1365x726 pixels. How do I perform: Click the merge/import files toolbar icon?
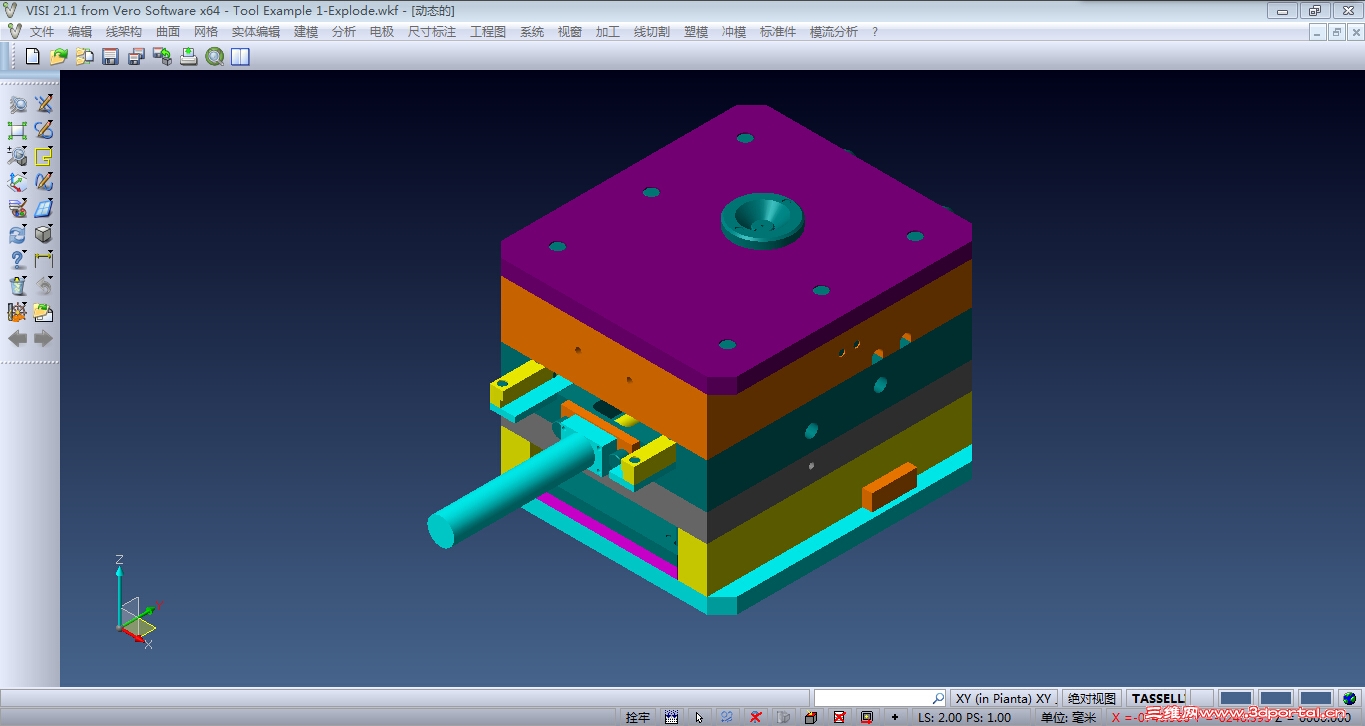(85, 56)
